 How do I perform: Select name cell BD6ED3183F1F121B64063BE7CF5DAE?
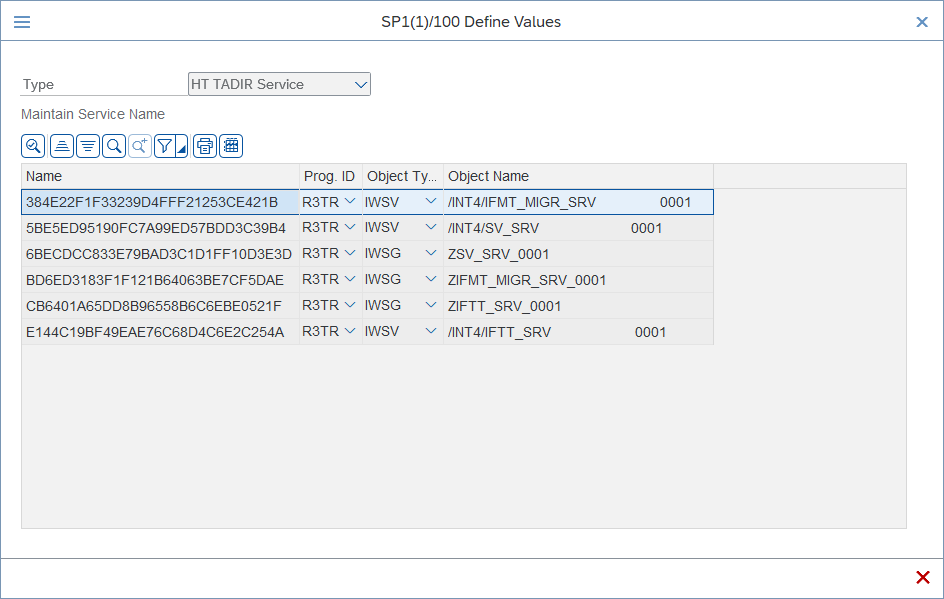pos(160,280)
